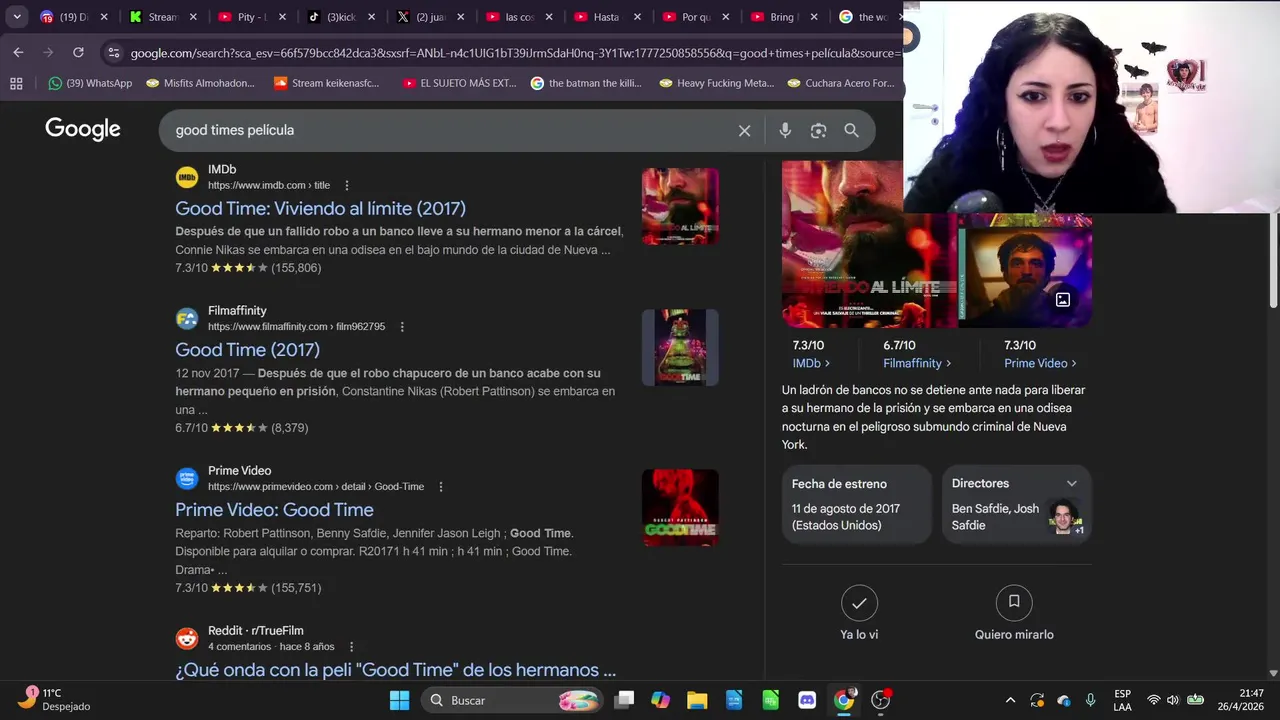This screenshot has height=720, width=1280.
Task: Submit search with the magnifier icon
Action: tap(851, 130)
